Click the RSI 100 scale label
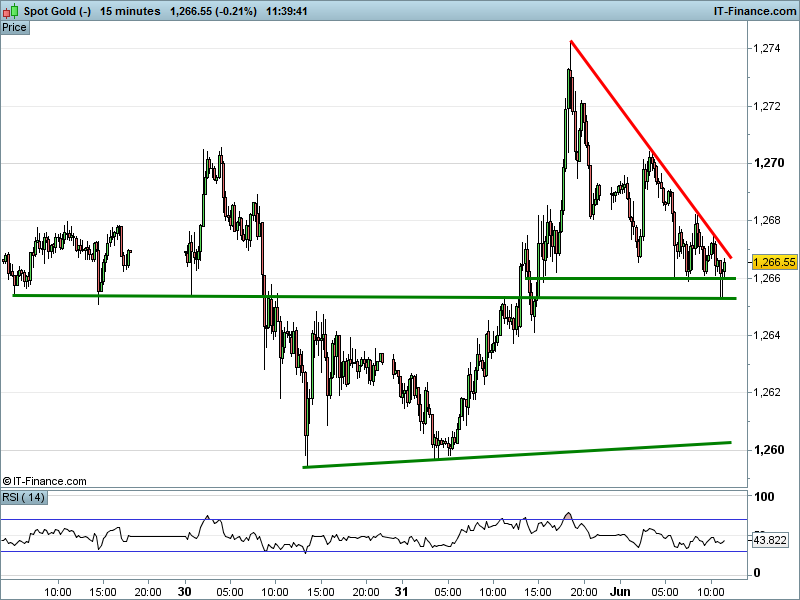The image size is (800, 600). coord(763,496)
